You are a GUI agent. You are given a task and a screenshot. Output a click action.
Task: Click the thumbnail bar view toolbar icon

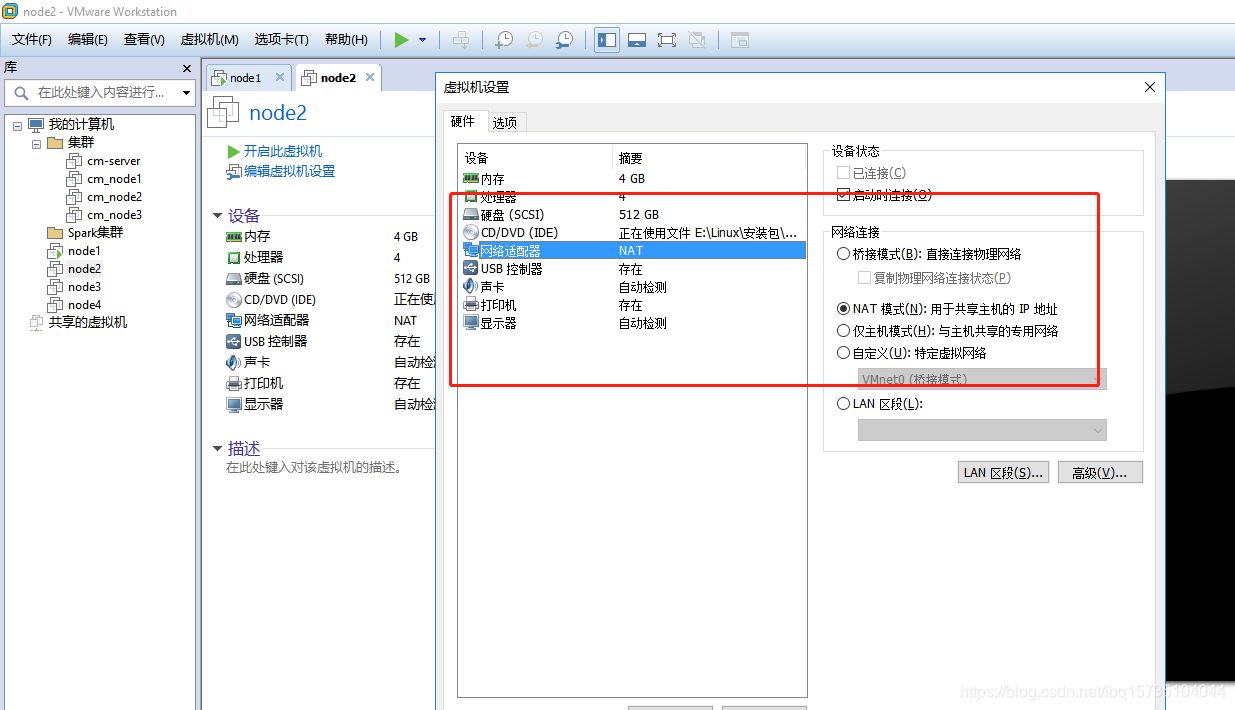tap(637, 40)
